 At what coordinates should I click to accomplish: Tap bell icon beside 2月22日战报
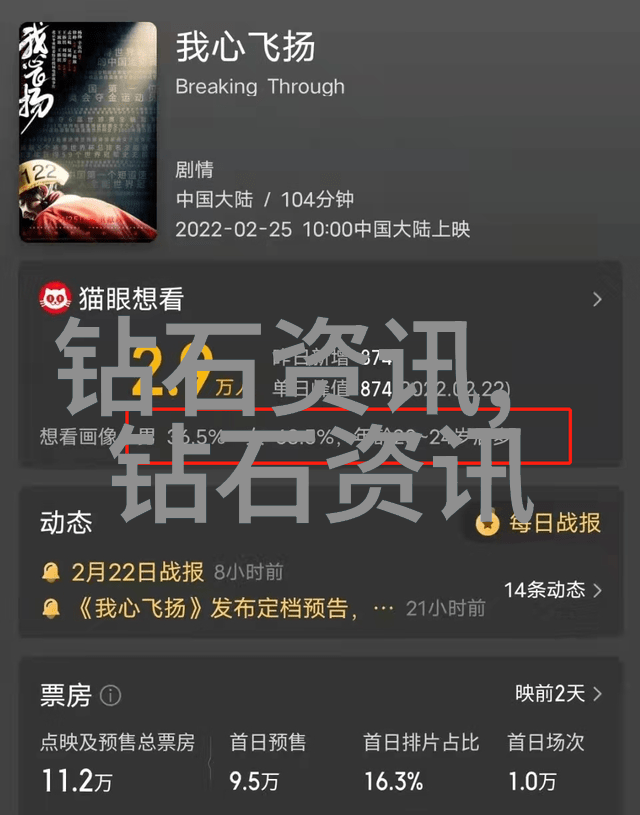(50, 572)
